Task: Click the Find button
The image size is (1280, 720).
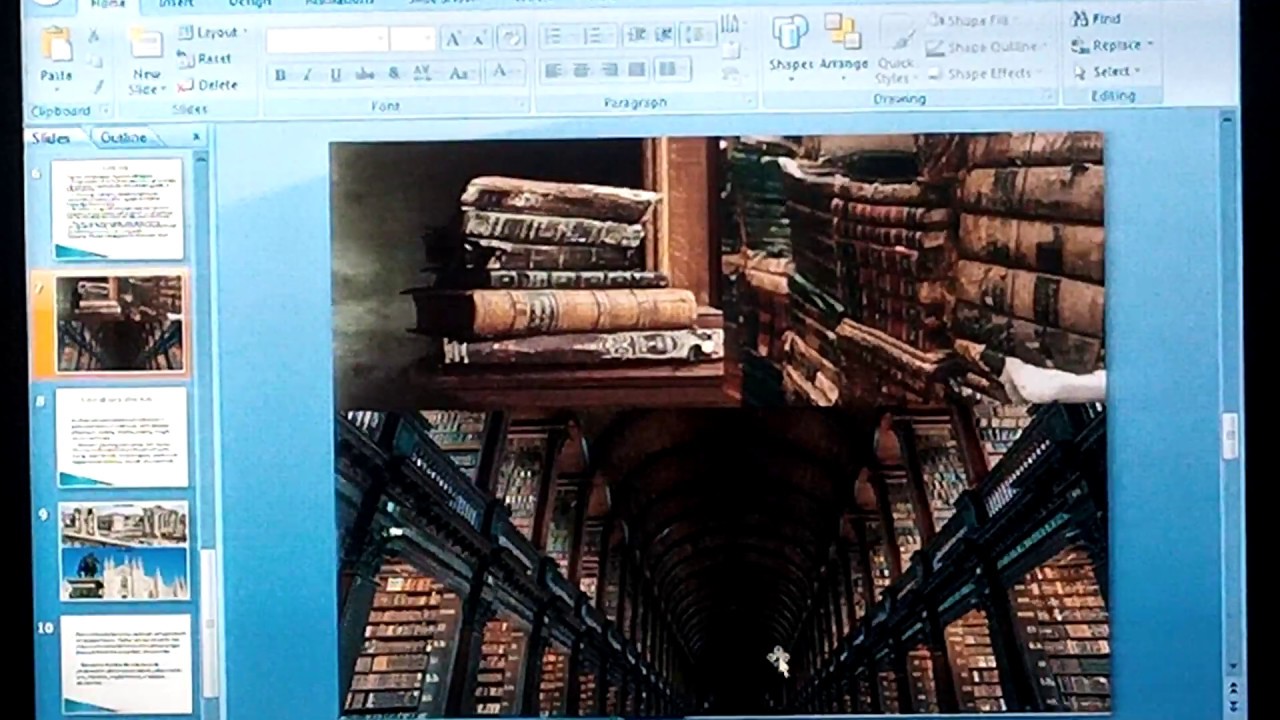Action: [x=1096, y=19]
